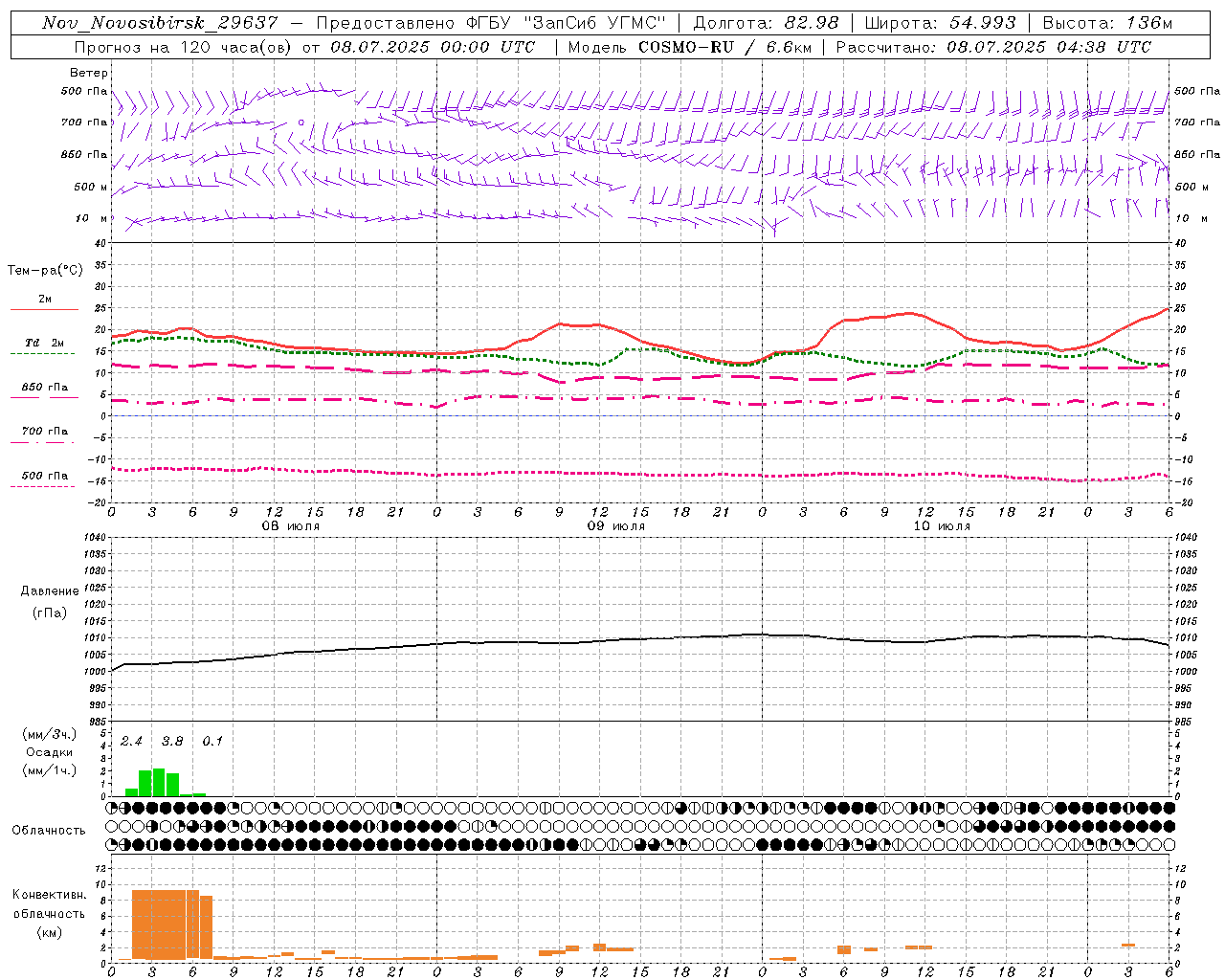The width and height of the screenshot is (1225, 980).
Task: Click the solid red 2м legend line
Action: pos(44,310)
